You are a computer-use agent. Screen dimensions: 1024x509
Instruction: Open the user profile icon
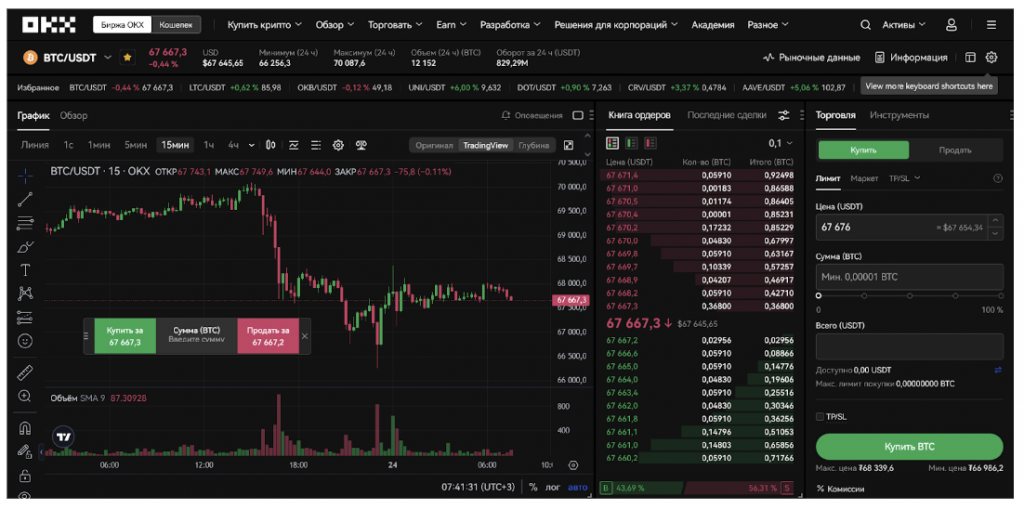(x=952, y=25)
